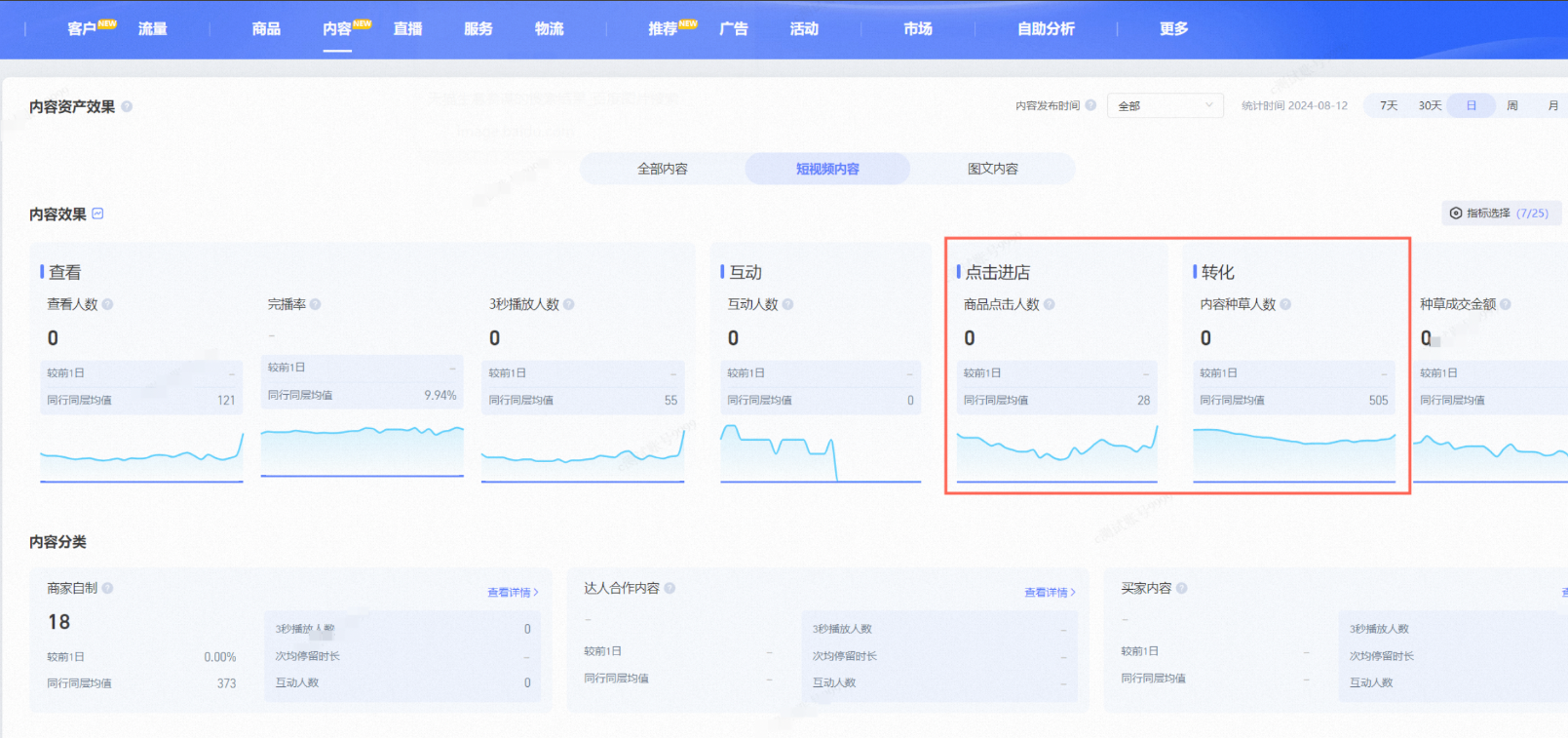The width and height of the screenshot is (1568, 738).
Task: Click help icon next to 商品点击人数
Action: pyautogui.click(x=1049, y=304)
